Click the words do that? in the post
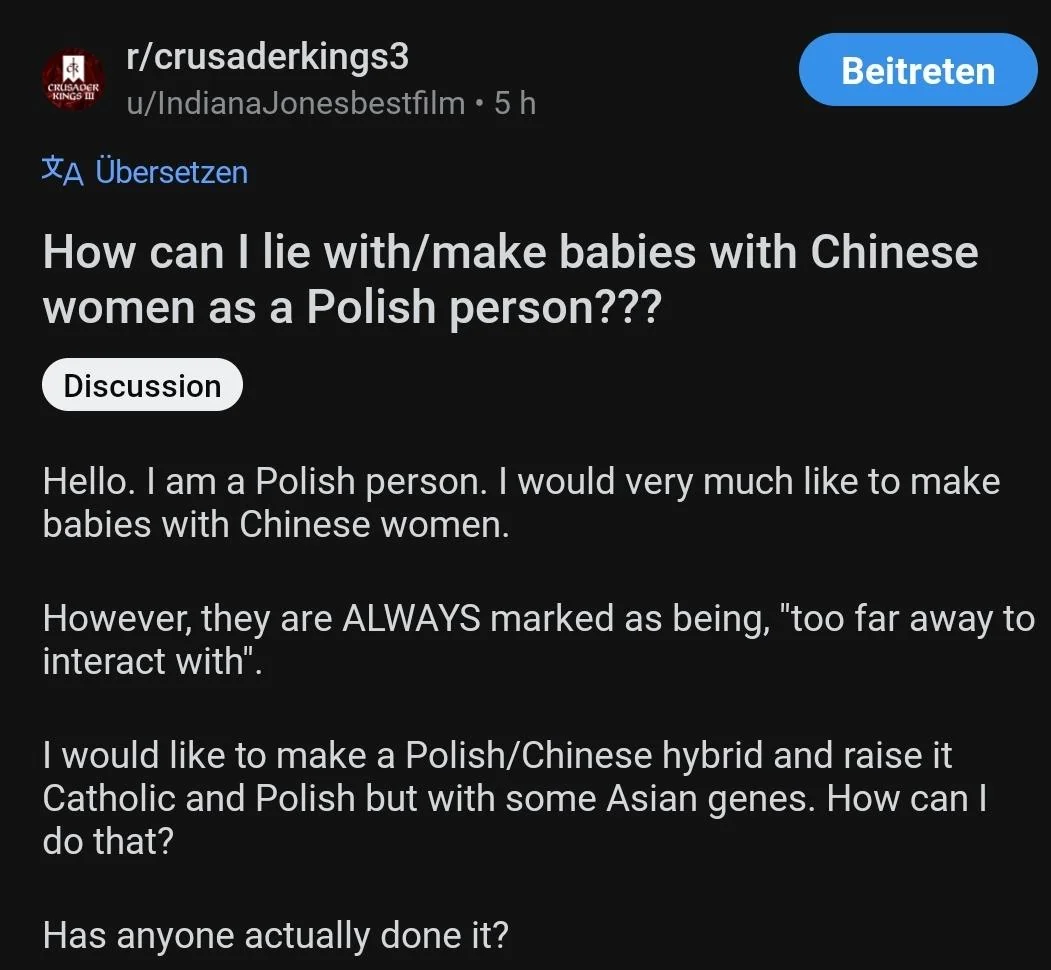Screen dimensions: 1051x970 (108, 840)
